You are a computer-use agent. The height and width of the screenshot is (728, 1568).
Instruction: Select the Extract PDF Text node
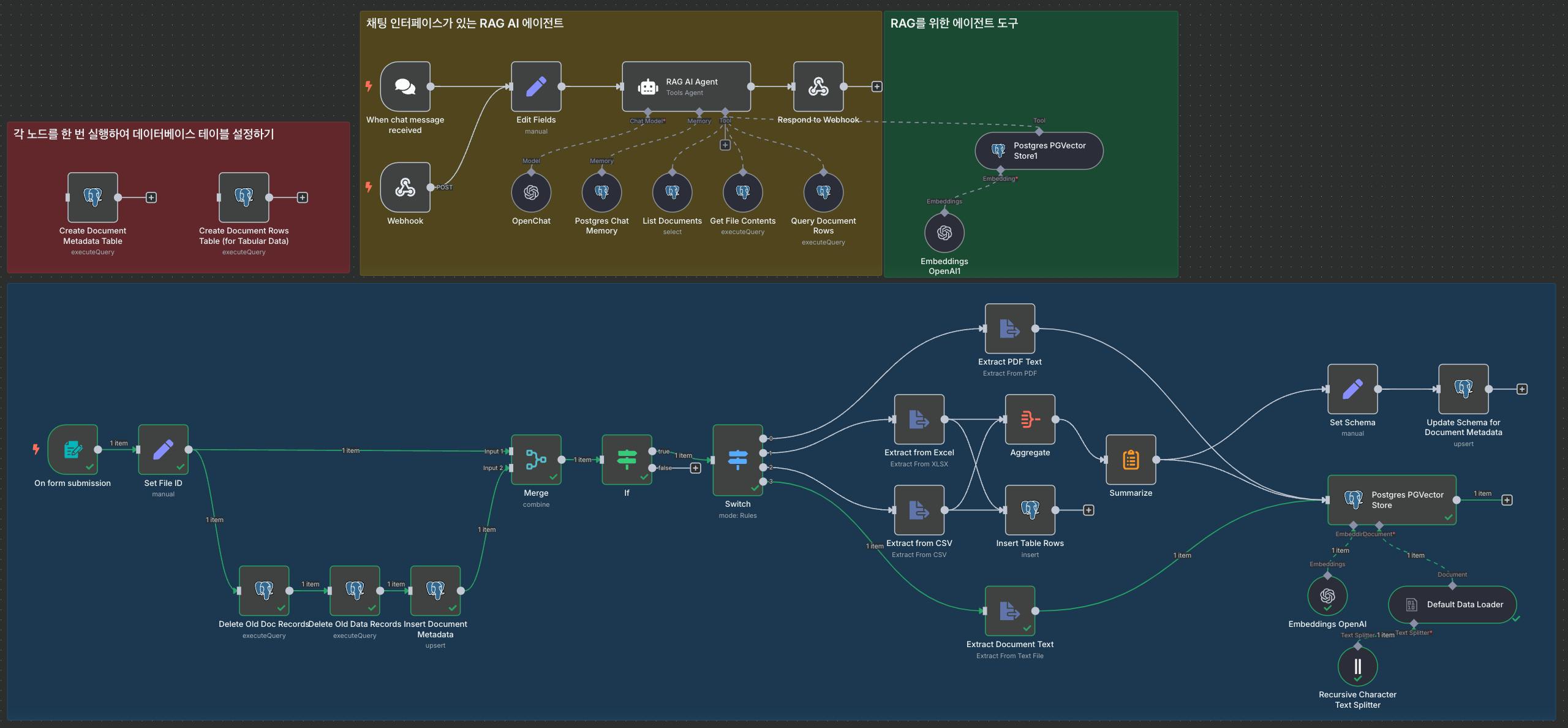[x=1009, y=328]
